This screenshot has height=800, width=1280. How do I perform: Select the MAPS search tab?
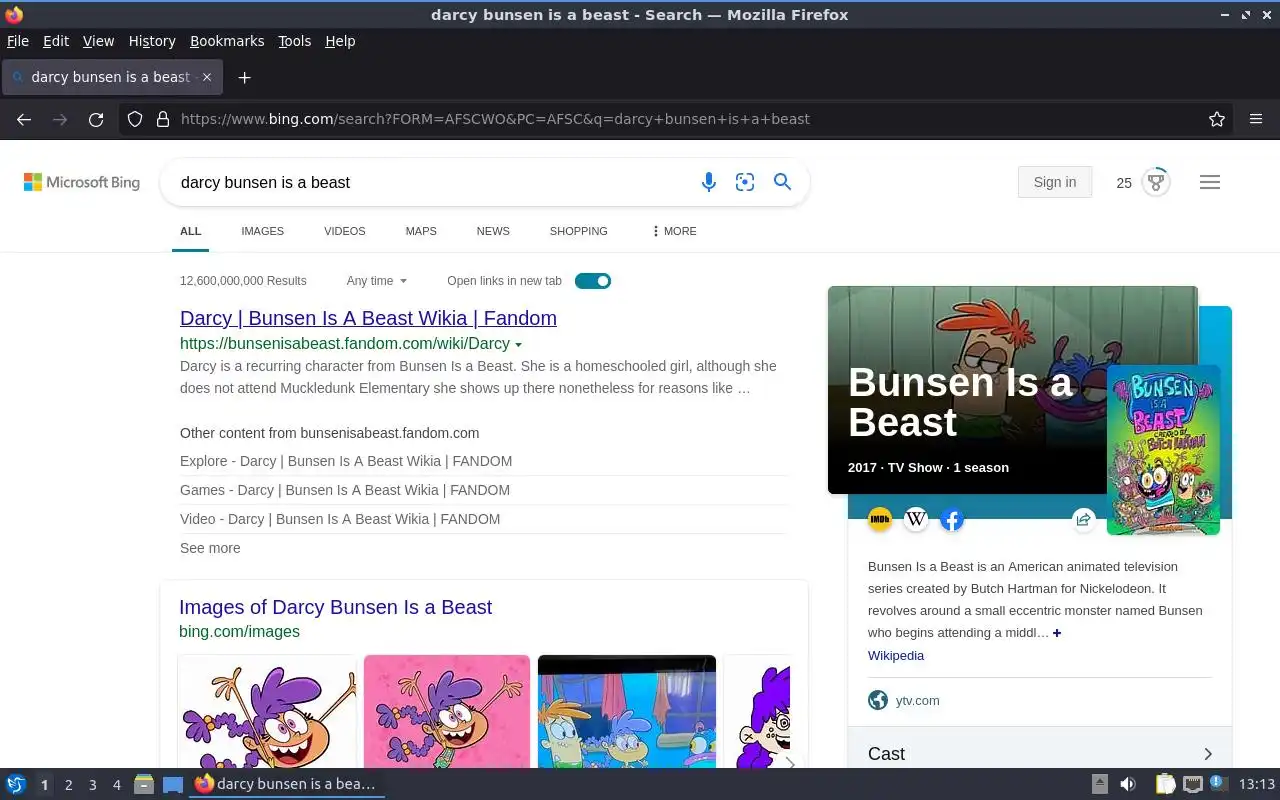pos(421,231)
